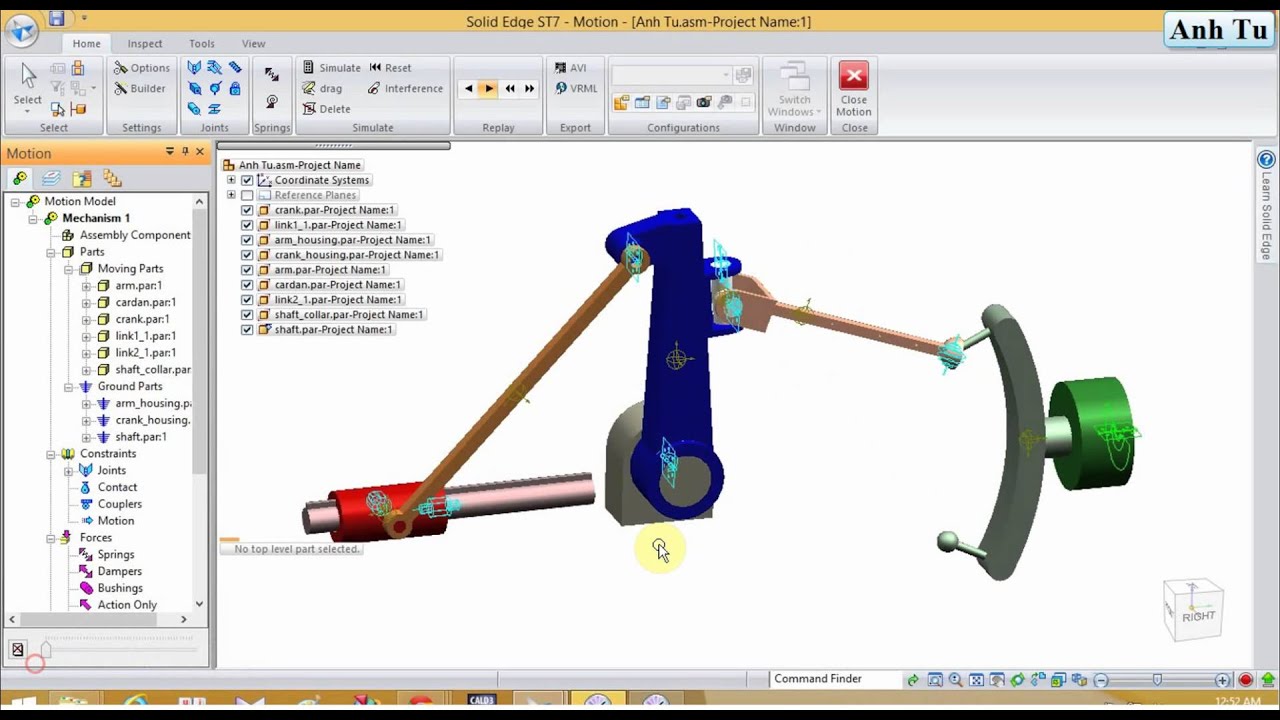Open the Switch Windows menu
1280x720 pixels.
794,90
